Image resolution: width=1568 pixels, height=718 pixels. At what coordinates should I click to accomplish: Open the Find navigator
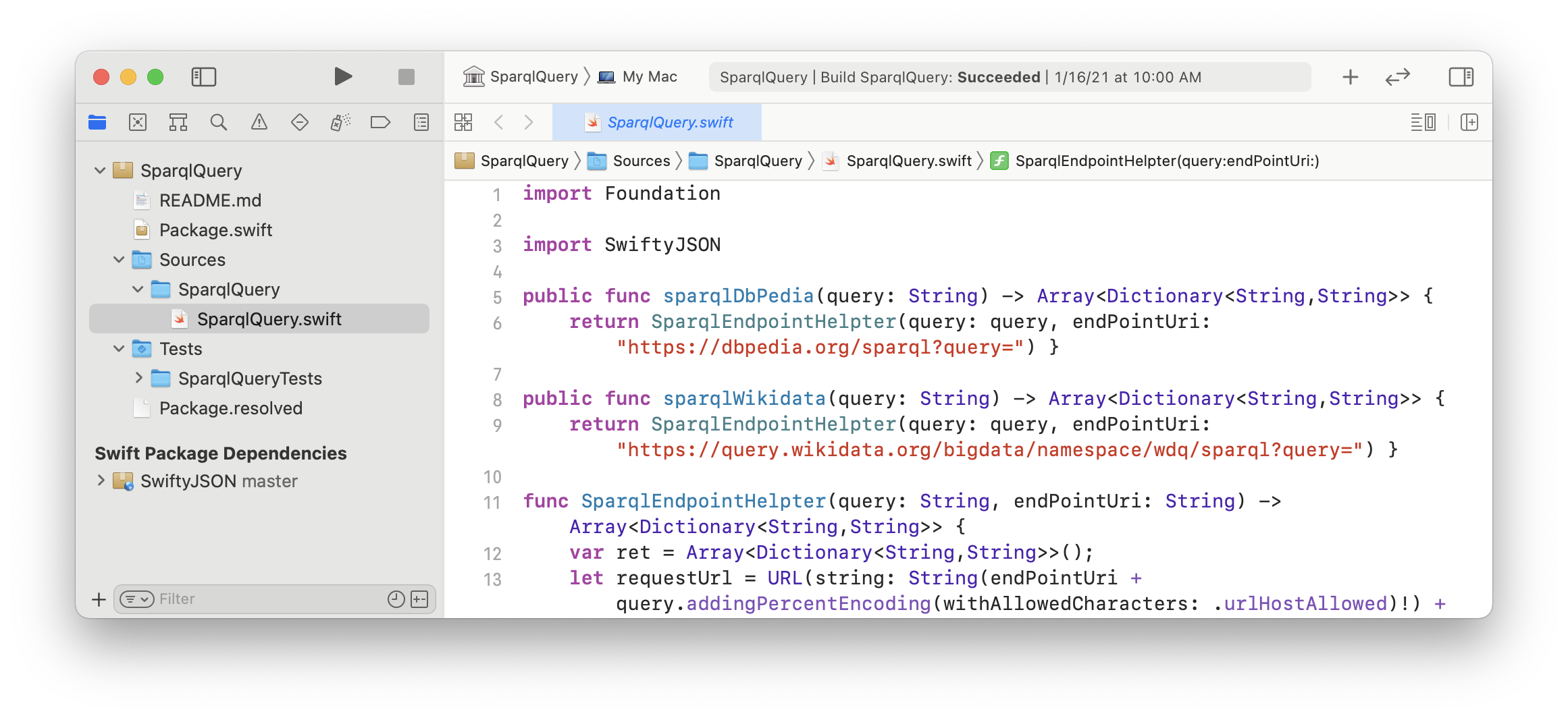pos(219,122)
